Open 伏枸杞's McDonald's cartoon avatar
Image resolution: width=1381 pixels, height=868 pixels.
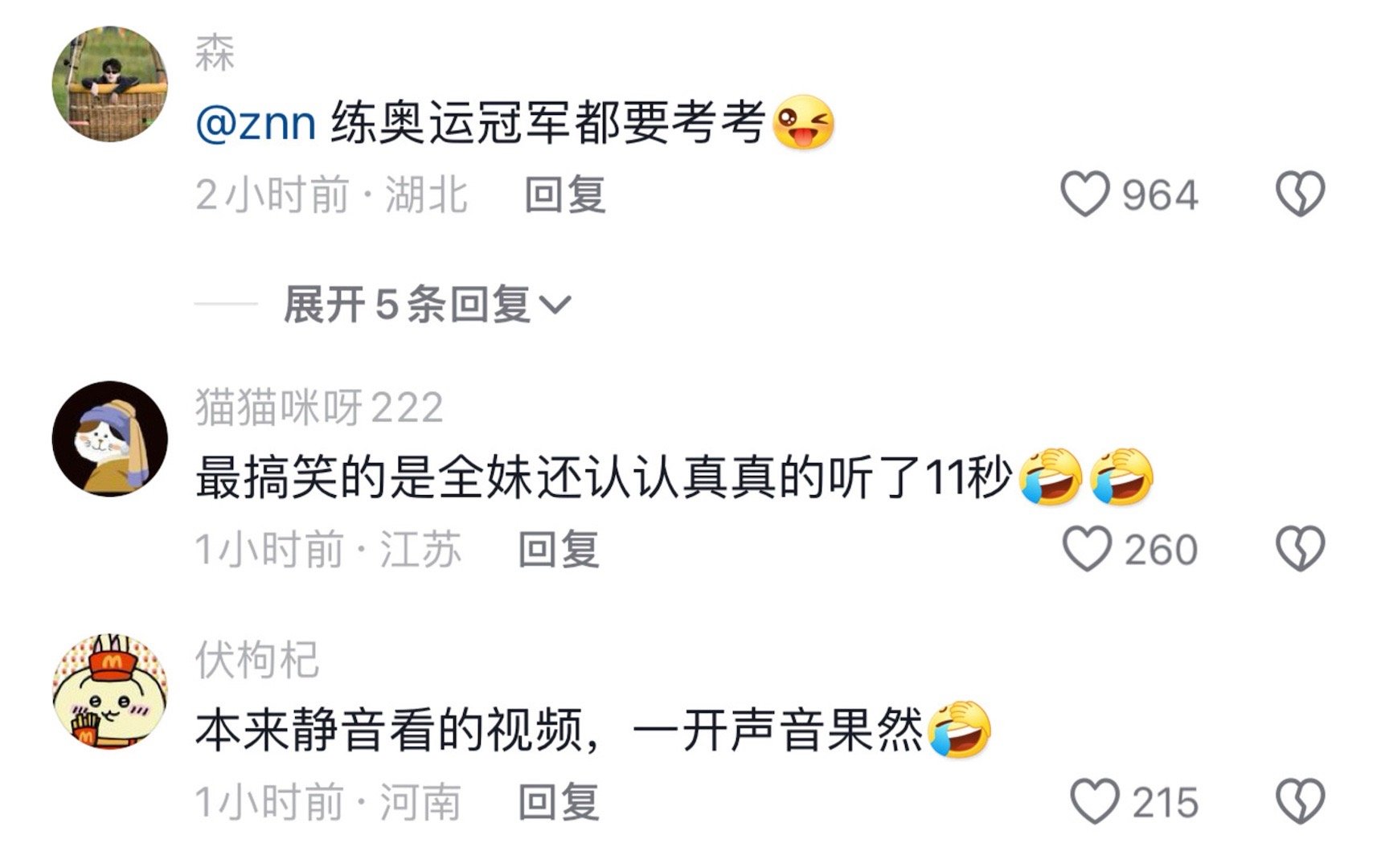110,691
